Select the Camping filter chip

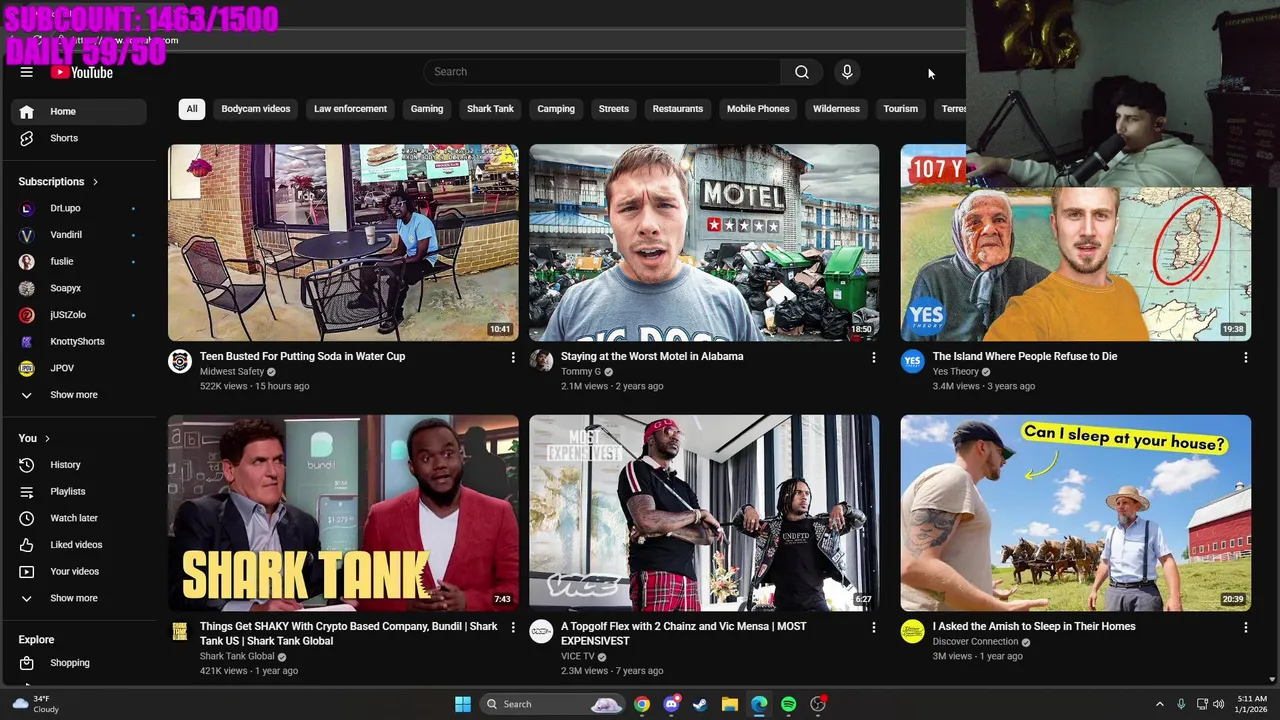(556, 109)
